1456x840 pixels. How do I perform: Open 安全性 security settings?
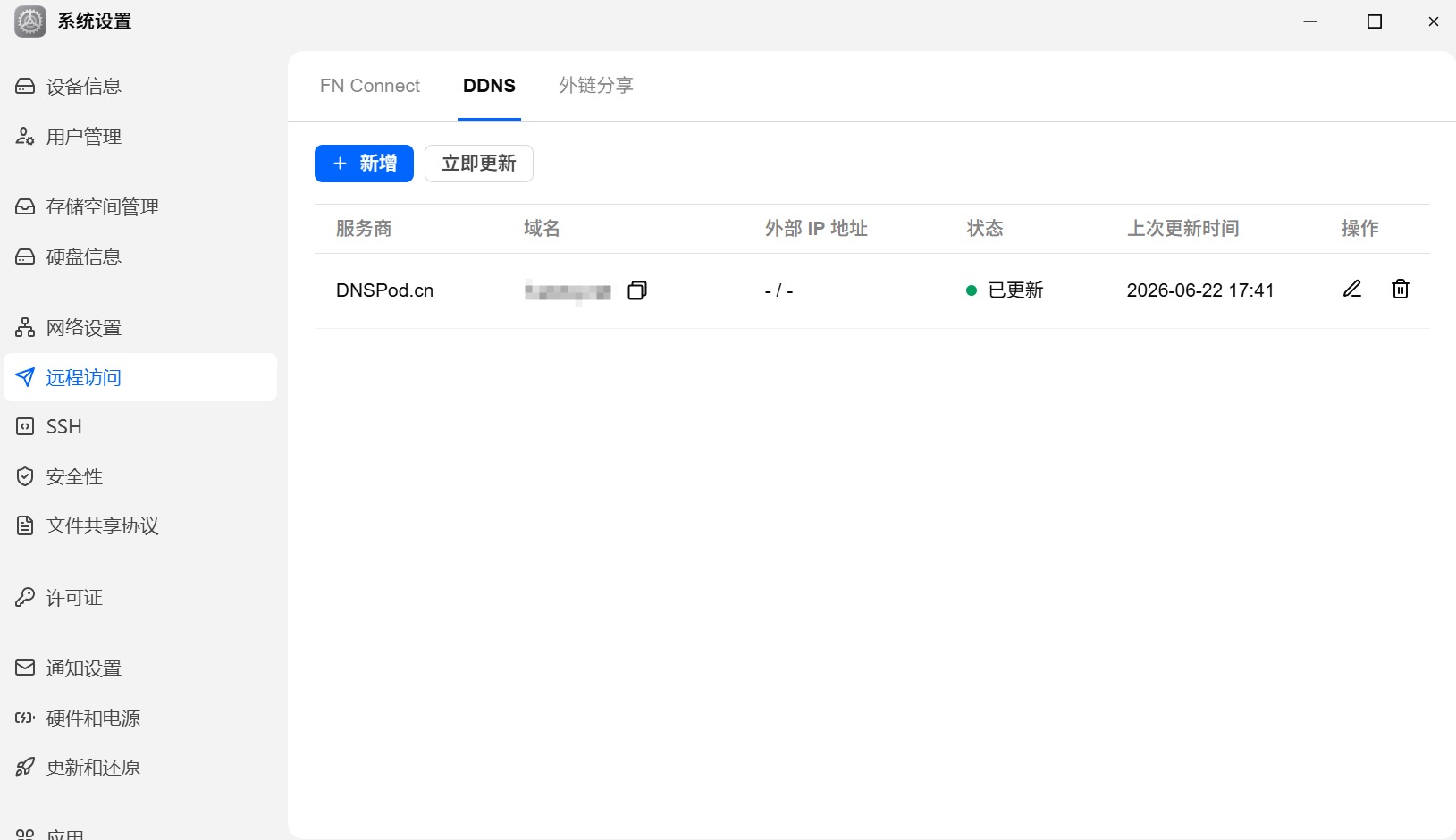140,476
